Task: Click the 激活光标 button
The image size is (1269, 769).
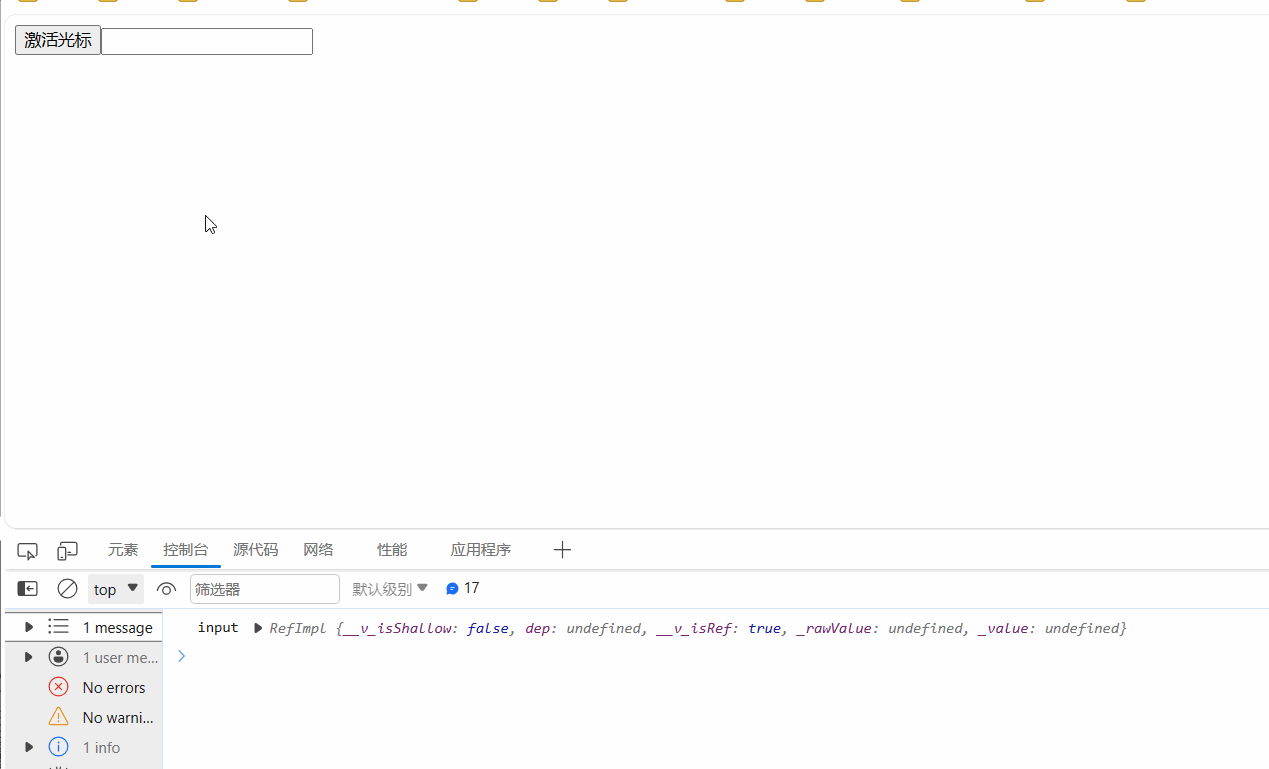Action: (x=57, y=40)
